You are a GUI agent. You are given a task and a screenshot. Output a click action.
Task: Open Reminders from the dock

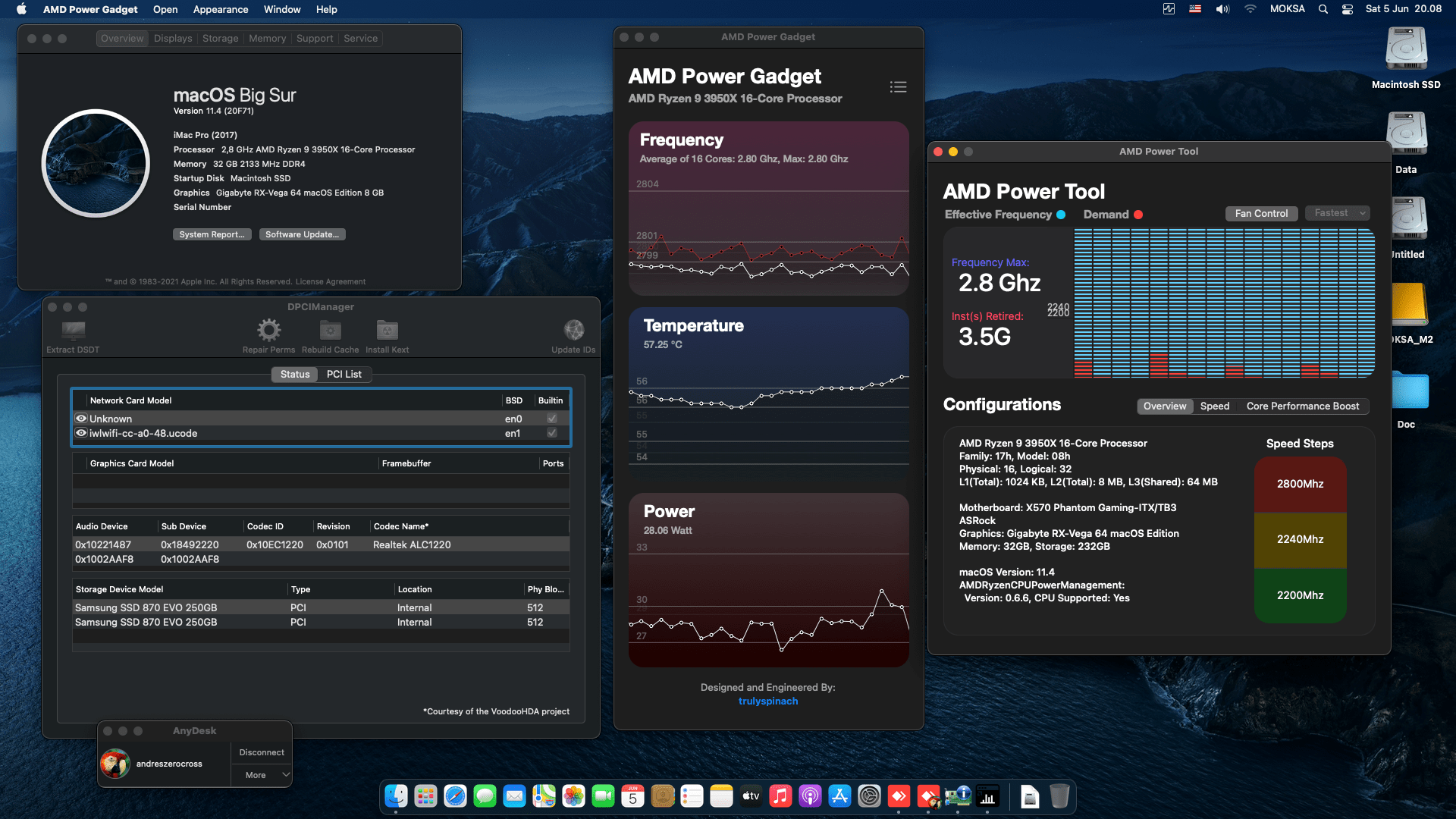[x=692, y=796]
